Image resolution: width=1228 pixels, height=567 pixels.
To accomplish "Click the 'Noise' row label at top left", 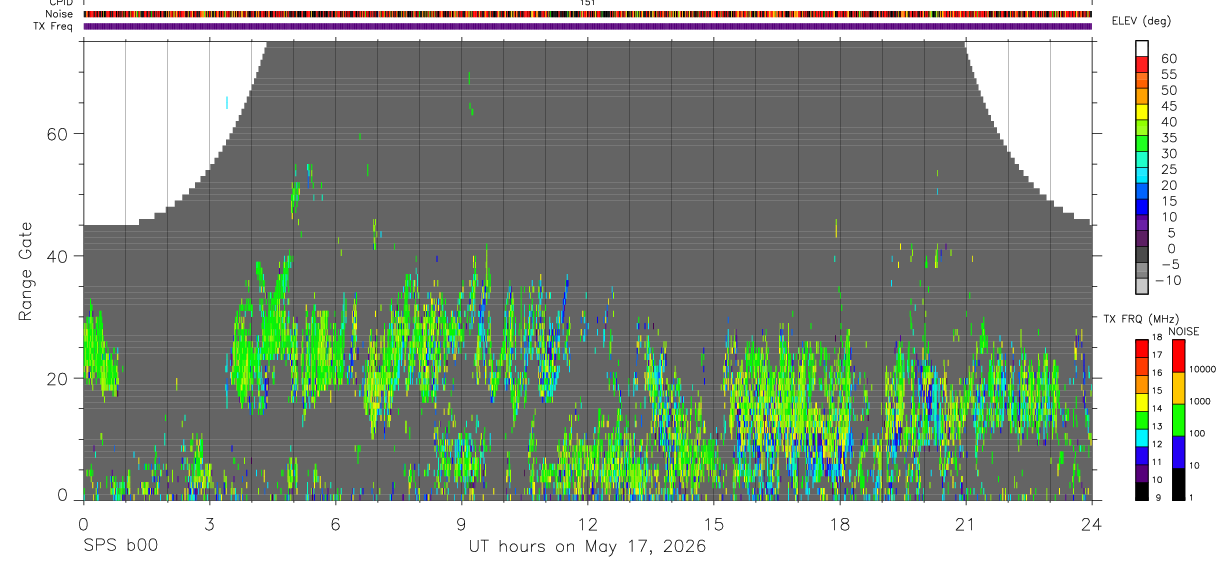I will coord(57,14).
